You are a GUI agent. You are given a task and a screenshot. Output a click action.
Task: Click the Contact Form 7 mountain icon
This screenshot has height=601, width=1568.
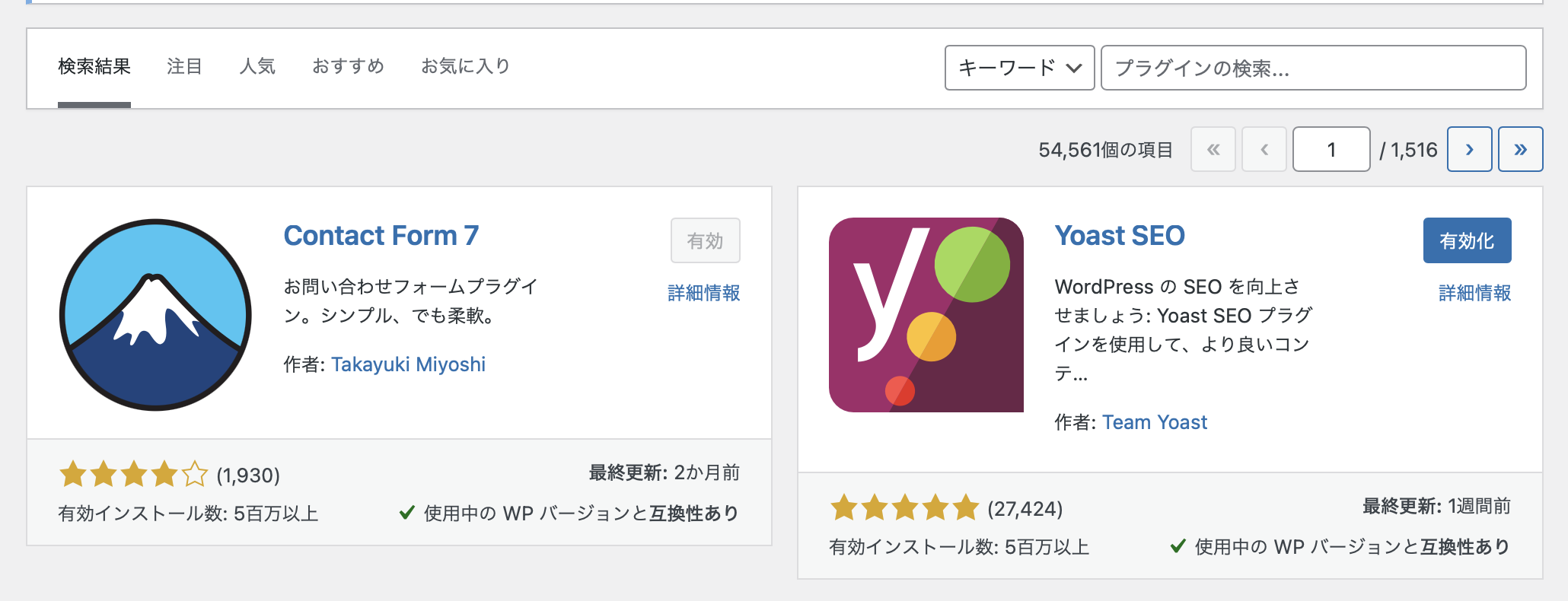pyautogui.click(x=155, y=315)
